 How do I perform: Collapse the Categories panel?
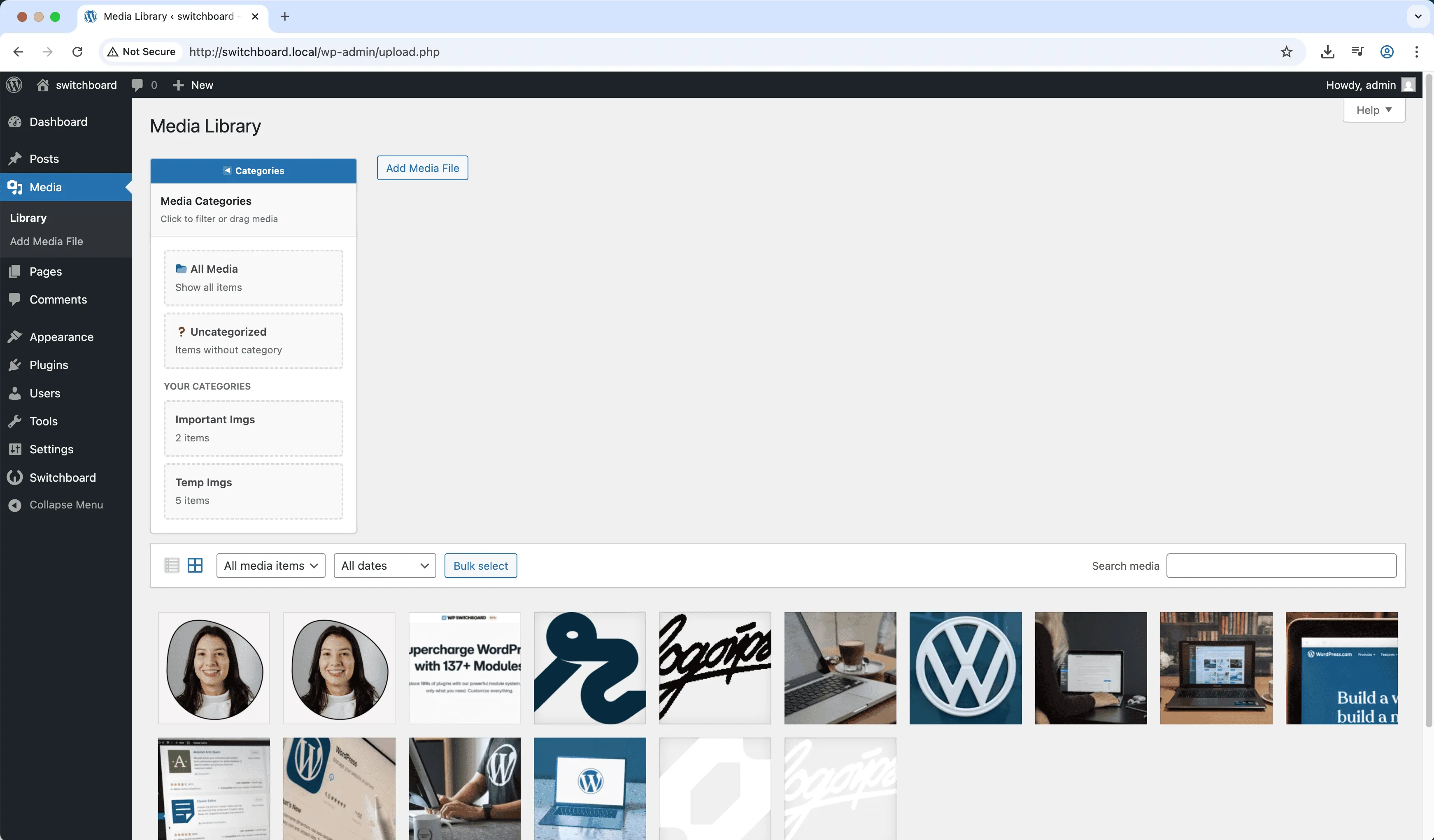(x=253, y=170)
